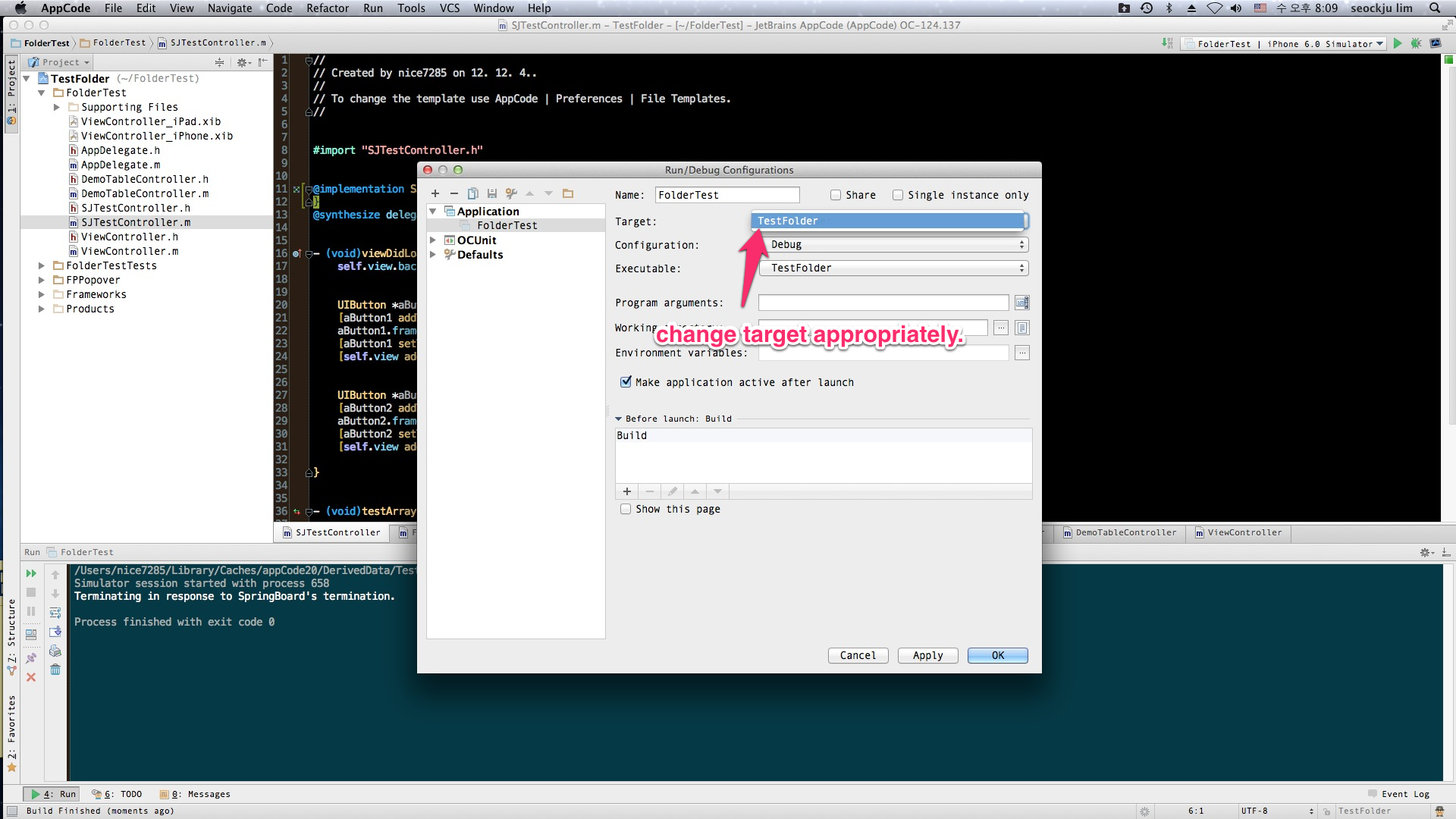The height and width of the screenshot is (819, 1456).
Task: Click Apply in Run/Debug Configurations dialog
Action: click(927, 655)
